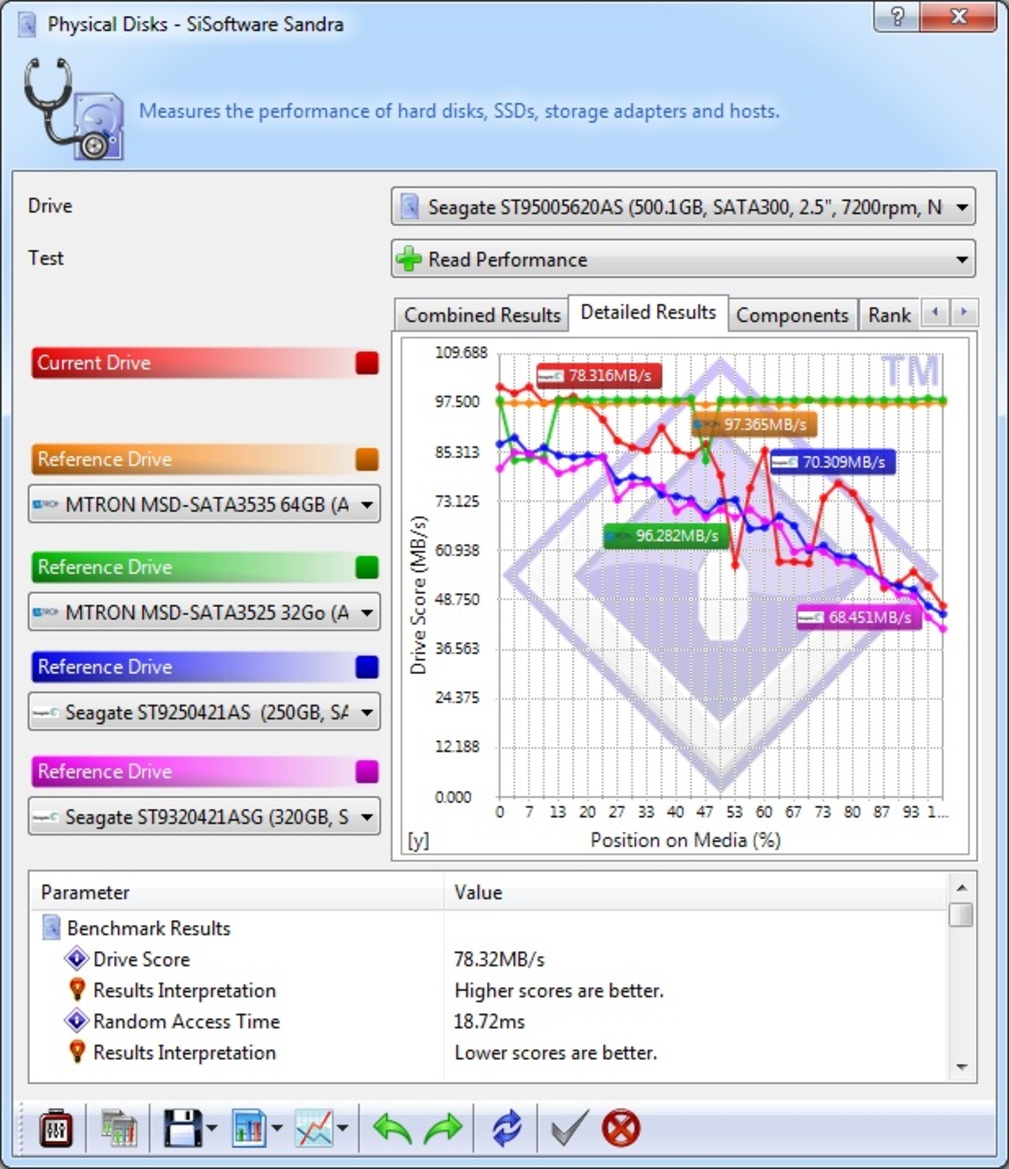Click the red 78.316MB/s chart label

599,376
